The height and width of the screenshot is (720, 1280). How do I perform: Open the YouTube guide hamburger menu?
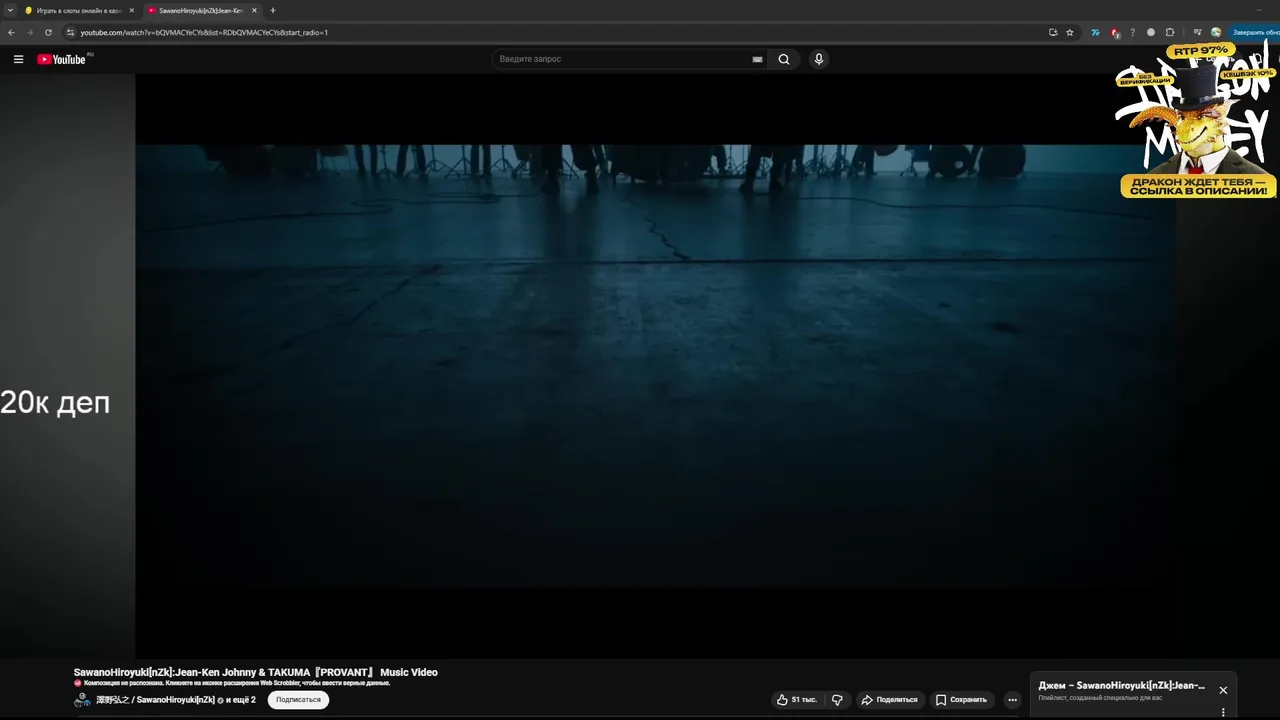(18, 59)
